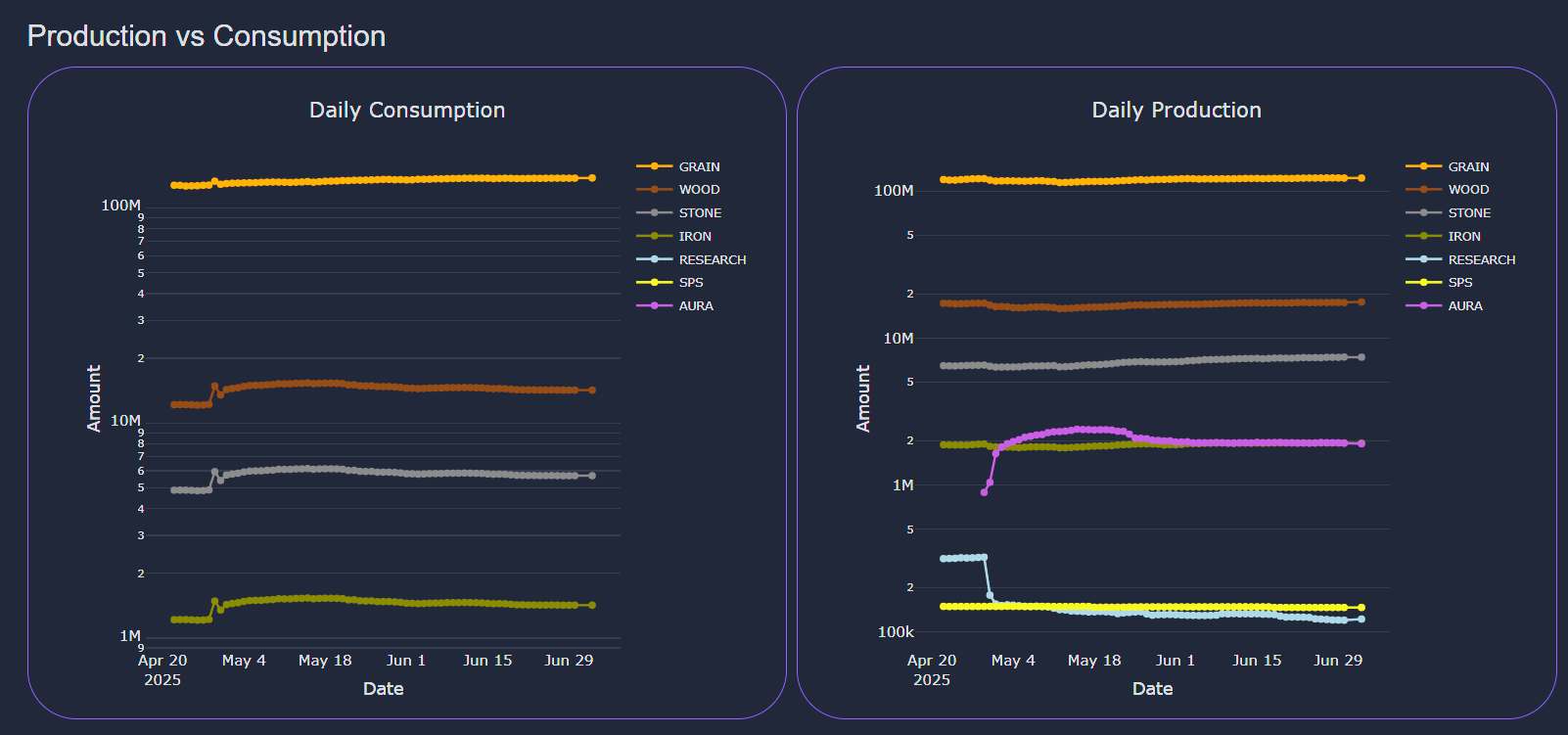Click the Production vs Consumption heading
The width and height of the screenshot is (1568, 735).
click(207, 36)
